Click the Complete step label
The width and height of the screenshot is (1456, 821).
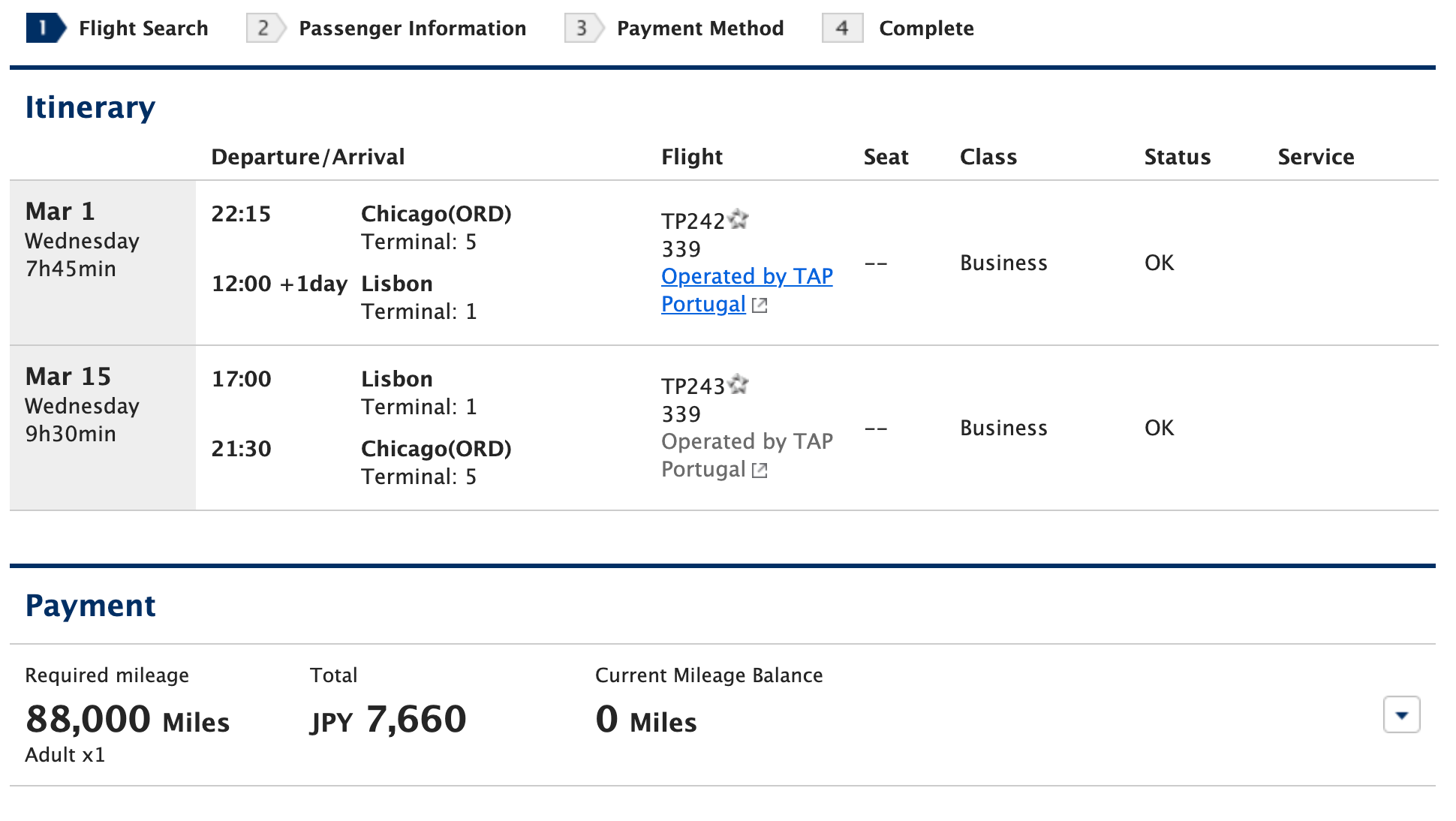(926, 28)
